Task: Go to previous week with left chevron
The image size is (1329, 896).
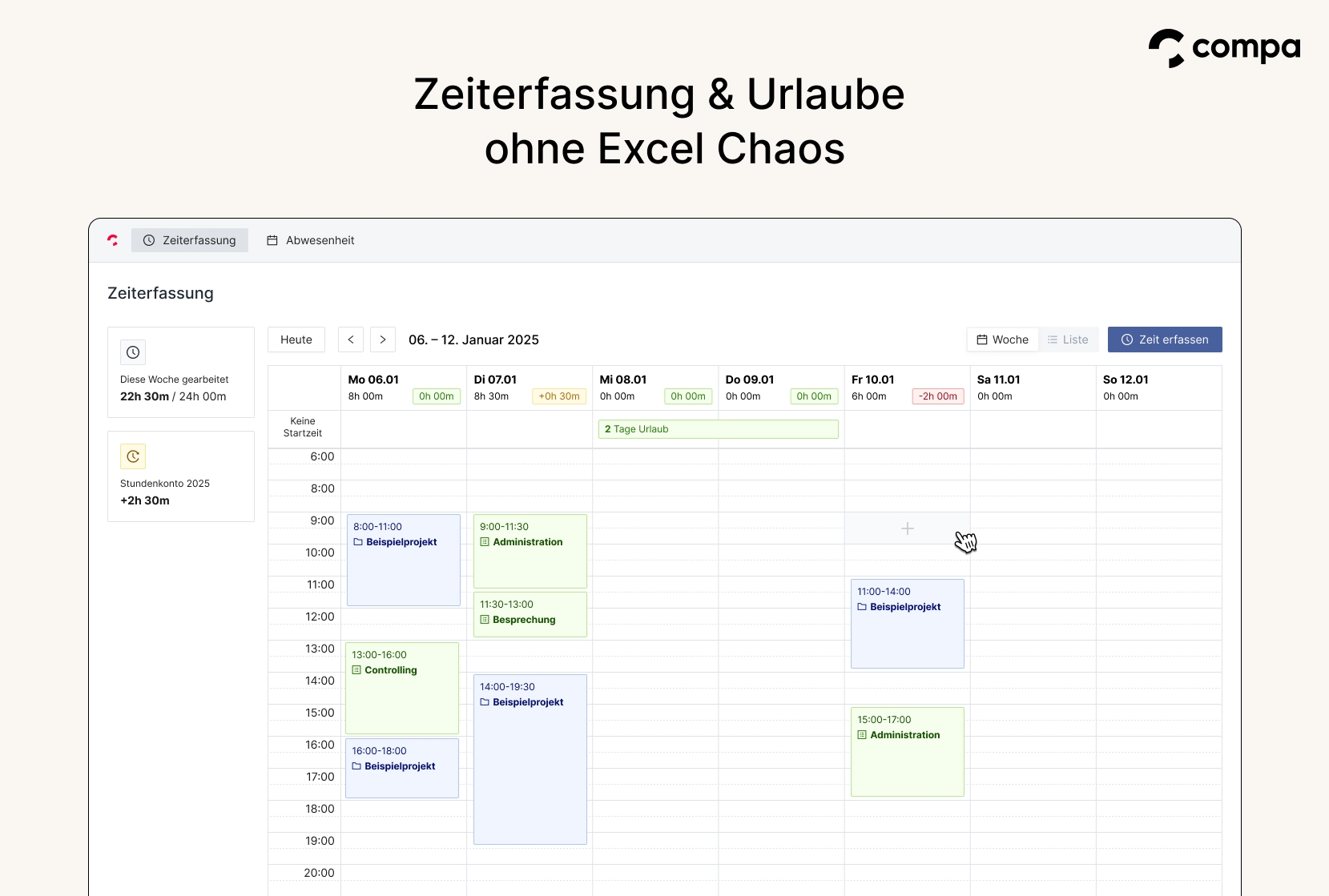Action: [351, 340]
